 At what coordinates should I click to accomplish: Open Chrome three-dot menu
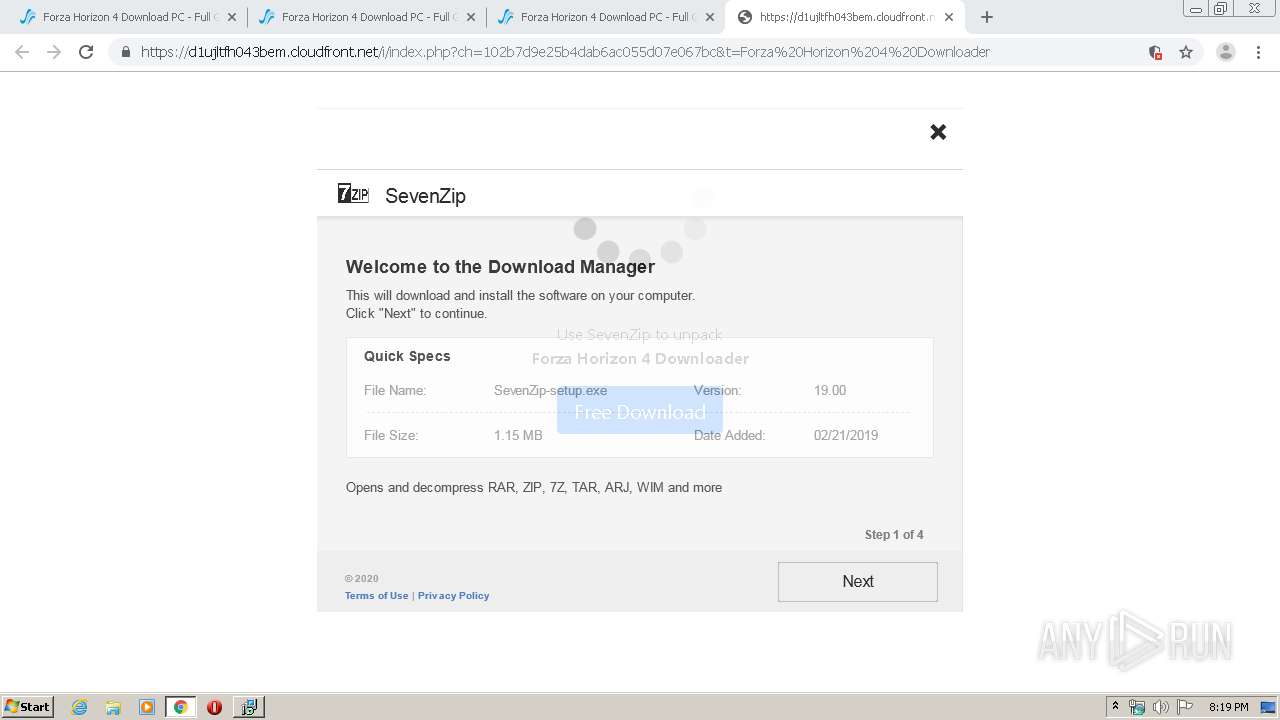click(x=1258, y=52)
